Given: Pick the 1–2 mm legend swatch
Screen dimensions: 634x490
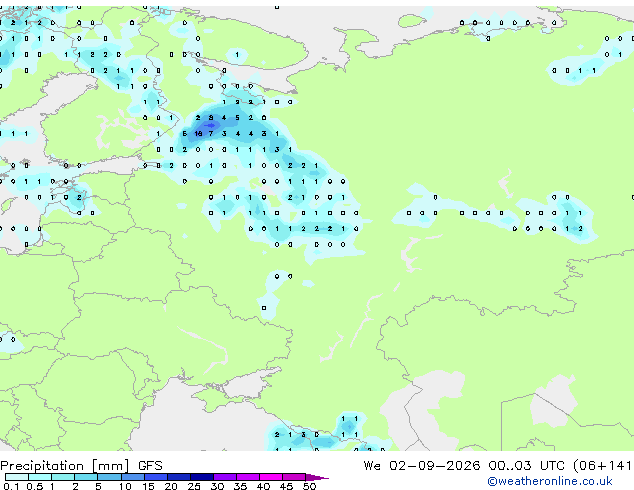Looking at the screenshot, I should pyautogui.click(x=63, y=477).
